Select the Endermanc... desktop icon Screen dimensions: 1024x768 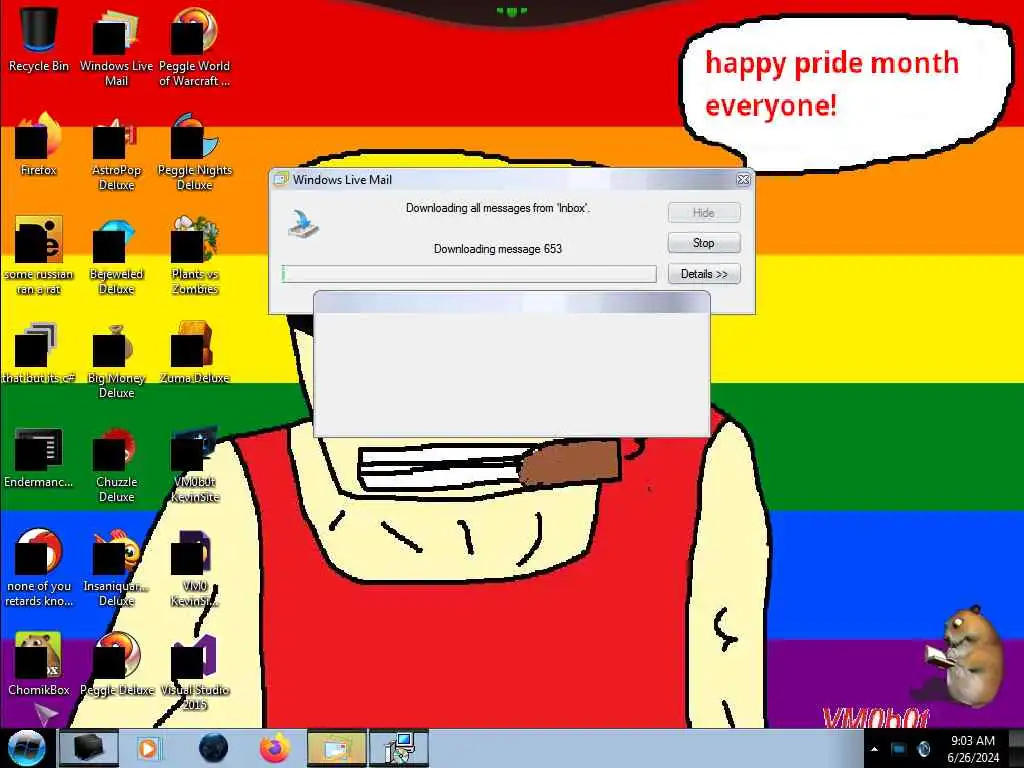(x=39, y=457)
